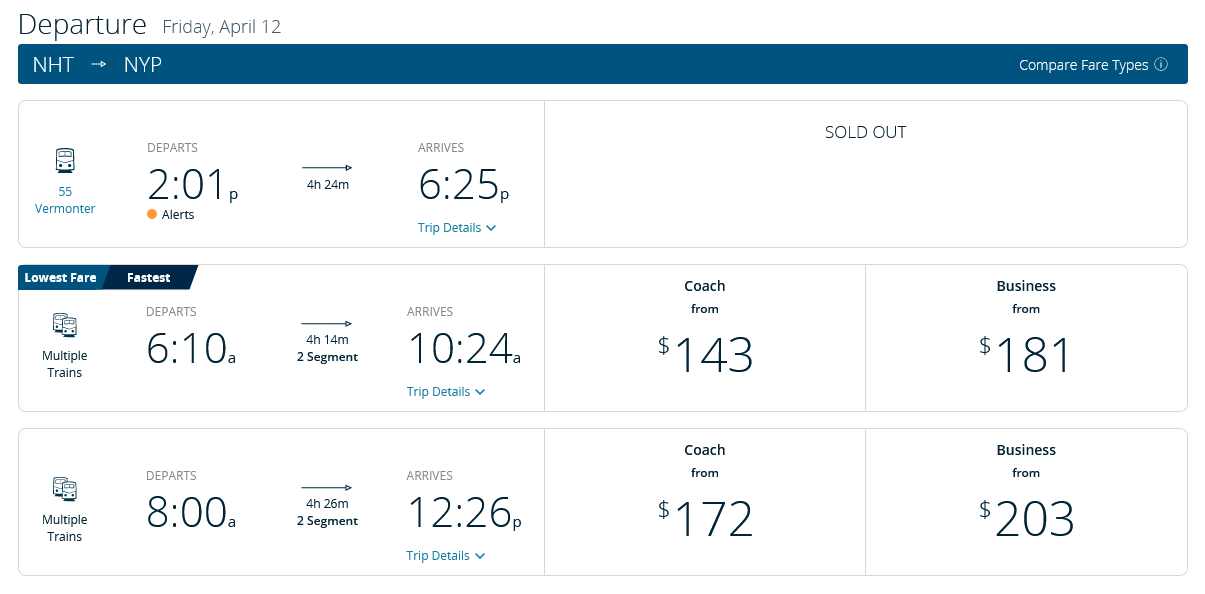
Task: Click the 2 Segment label under 4h 26m
Action: [x=327, y=521]
